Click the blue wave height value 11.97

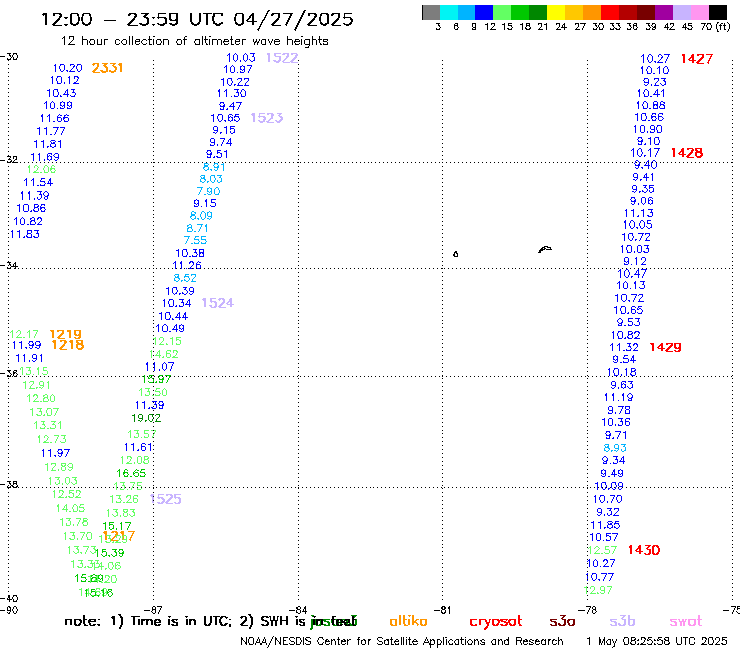[x=55, y=453]
